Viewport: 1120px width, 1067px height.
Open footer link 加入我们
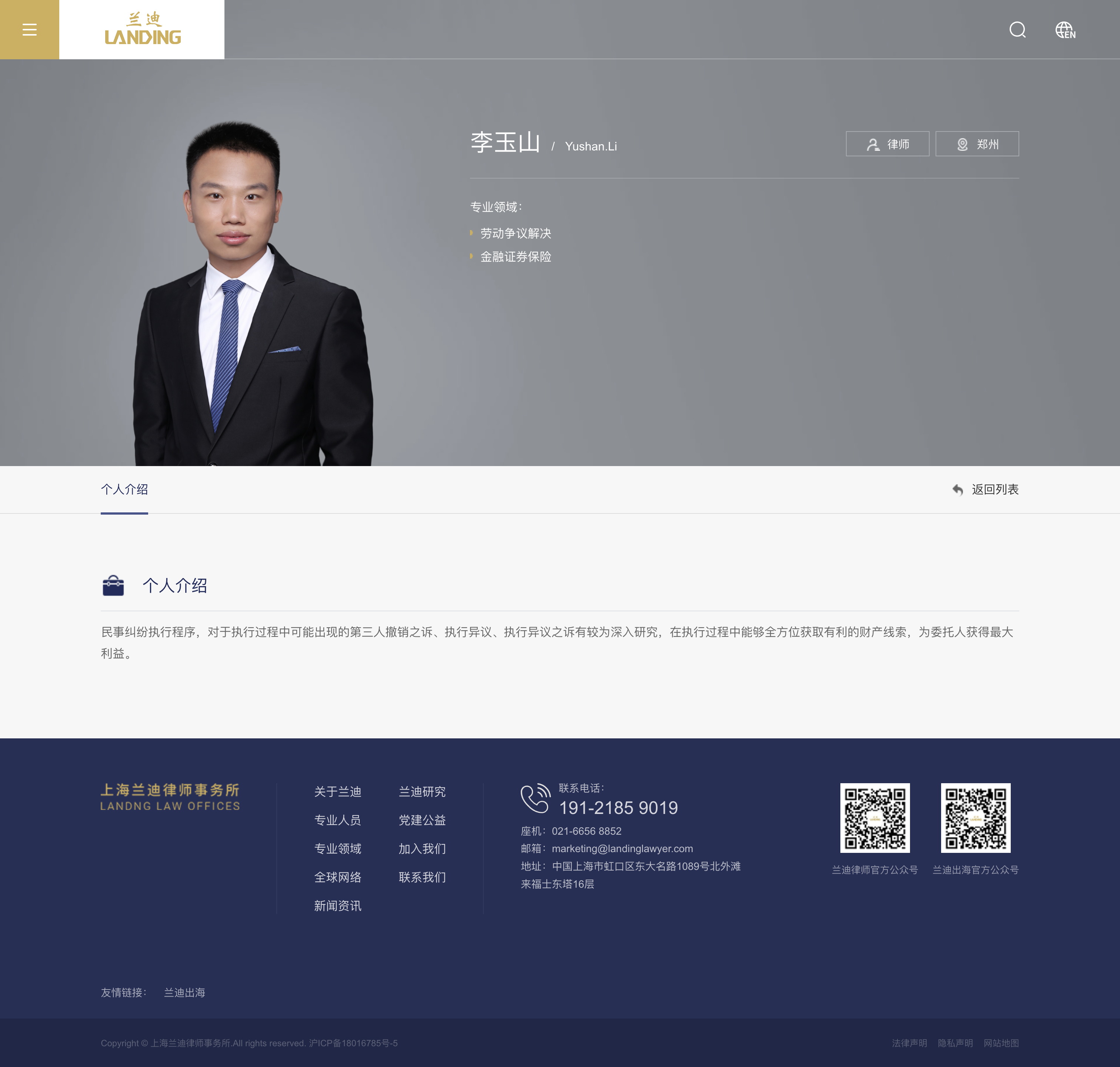[x=423, y=848]
